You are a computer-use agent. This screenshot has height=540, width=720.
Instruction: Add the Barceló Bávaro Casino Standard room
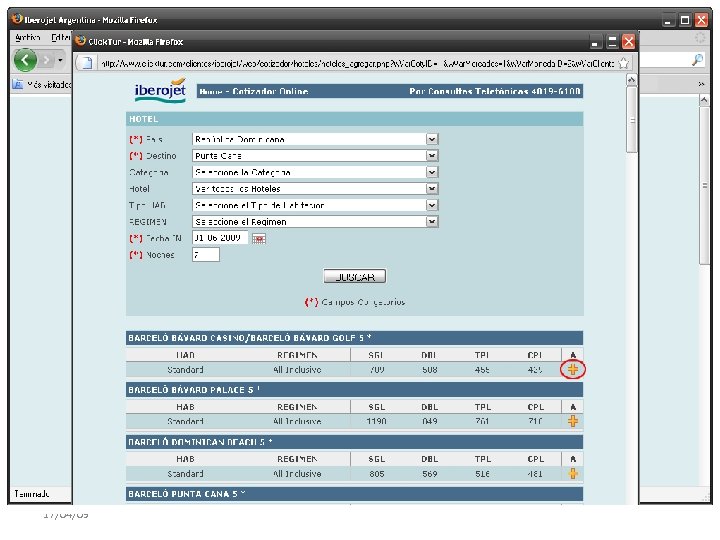[573, 369]
